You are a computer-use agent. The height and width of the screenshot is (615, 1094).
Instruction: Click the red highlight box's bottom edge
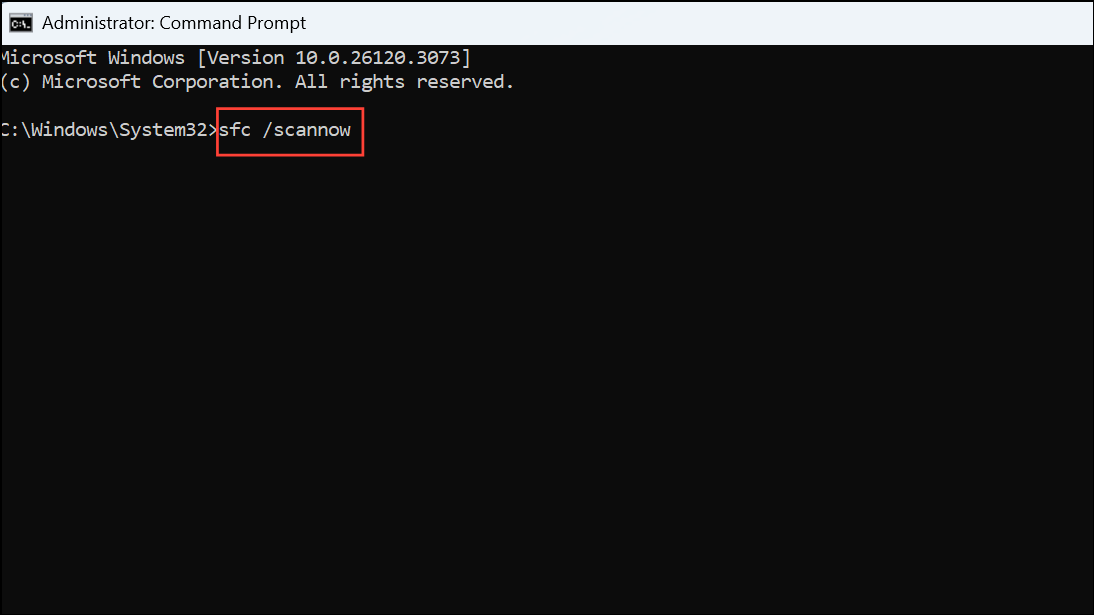click(290, 155)
